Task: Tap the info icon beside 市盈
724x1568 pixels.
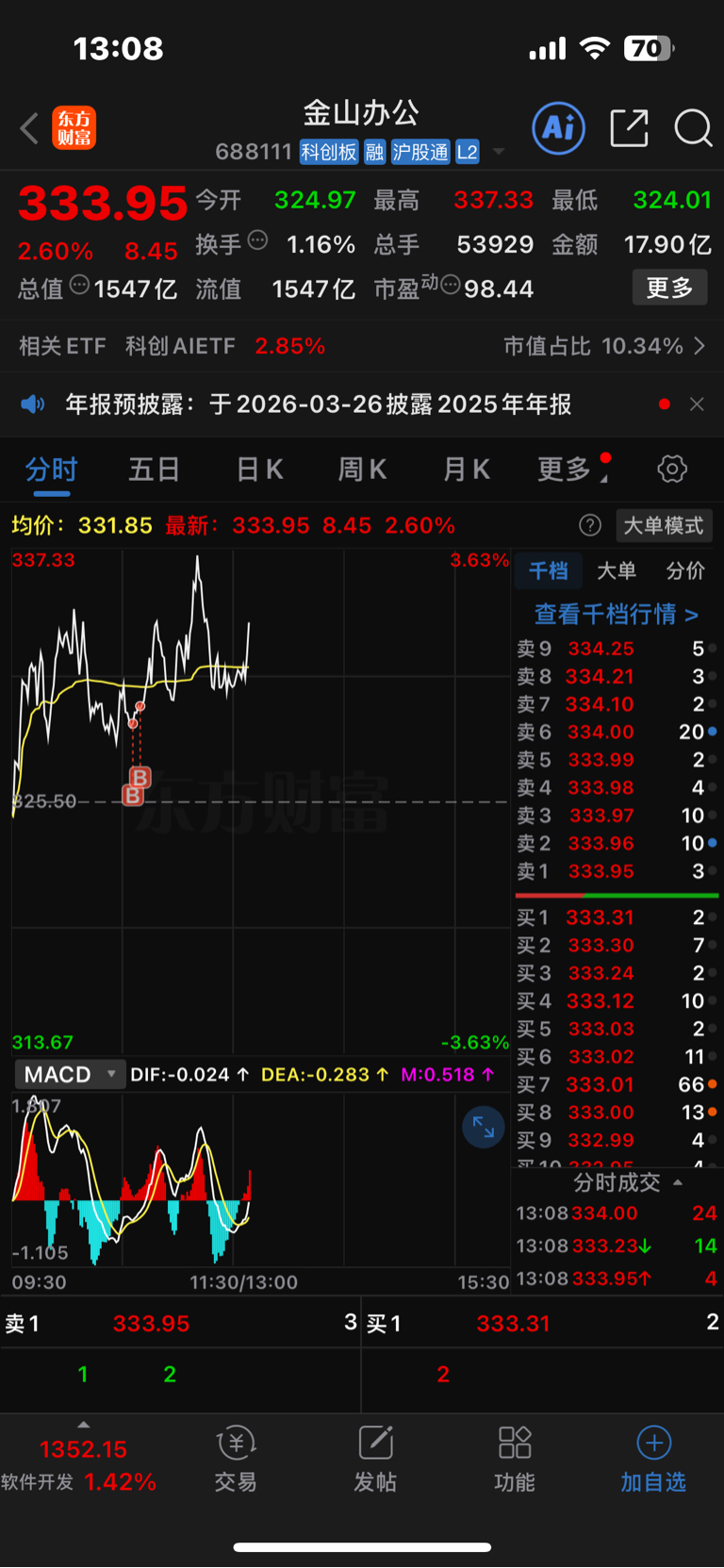Action: coord(451,284)
